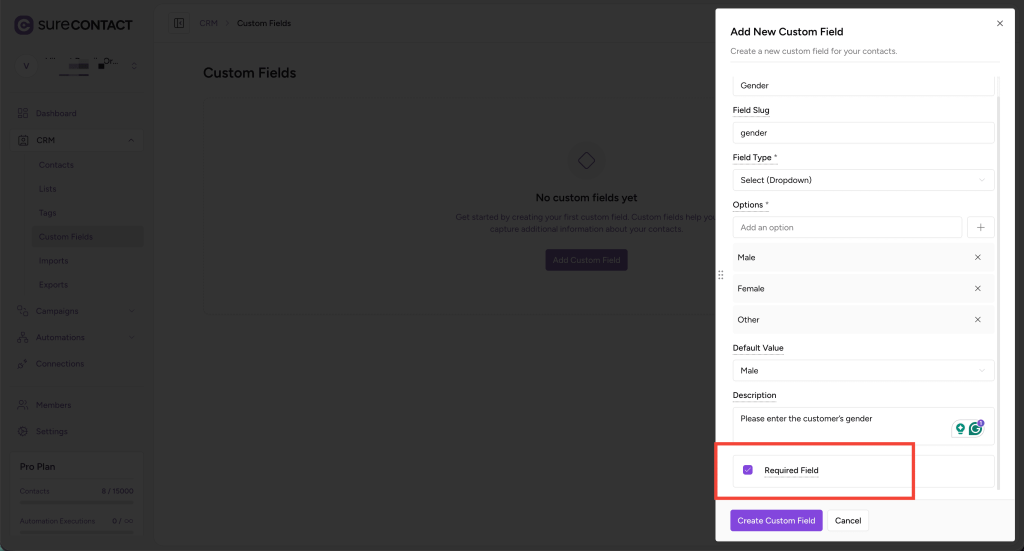Click the plus icon to add option
Image resolution: width=1024 pixels, height=551 pixels.
click(980, 228)
